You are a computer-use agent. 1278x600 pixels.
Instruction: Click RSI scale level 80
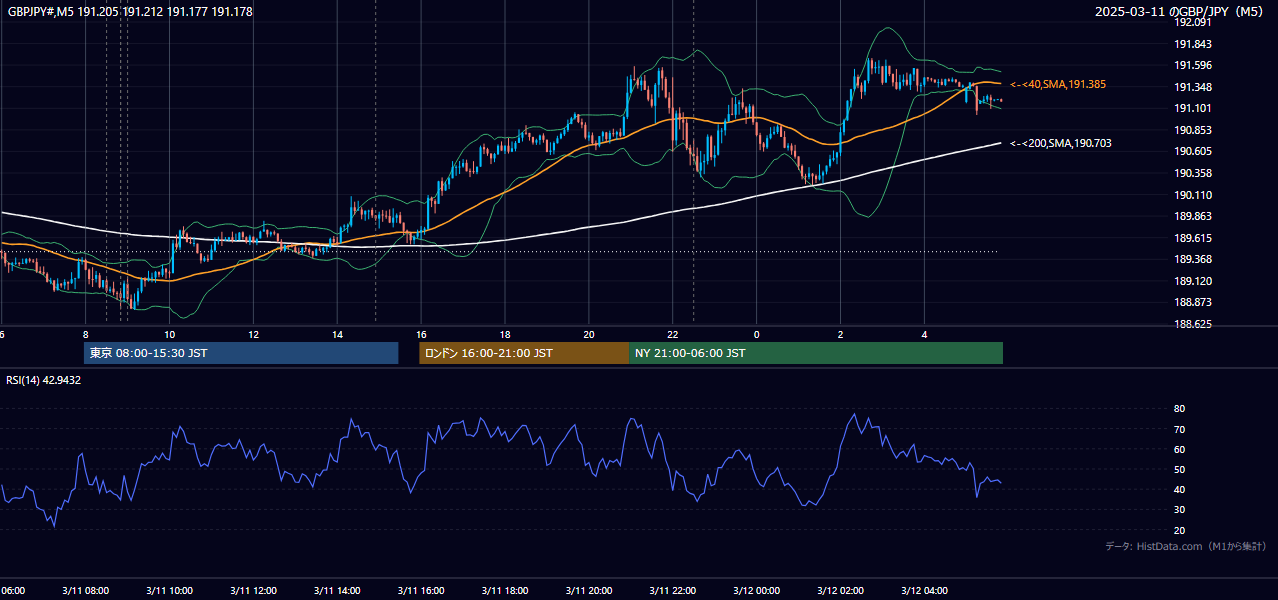[1179, 409]
